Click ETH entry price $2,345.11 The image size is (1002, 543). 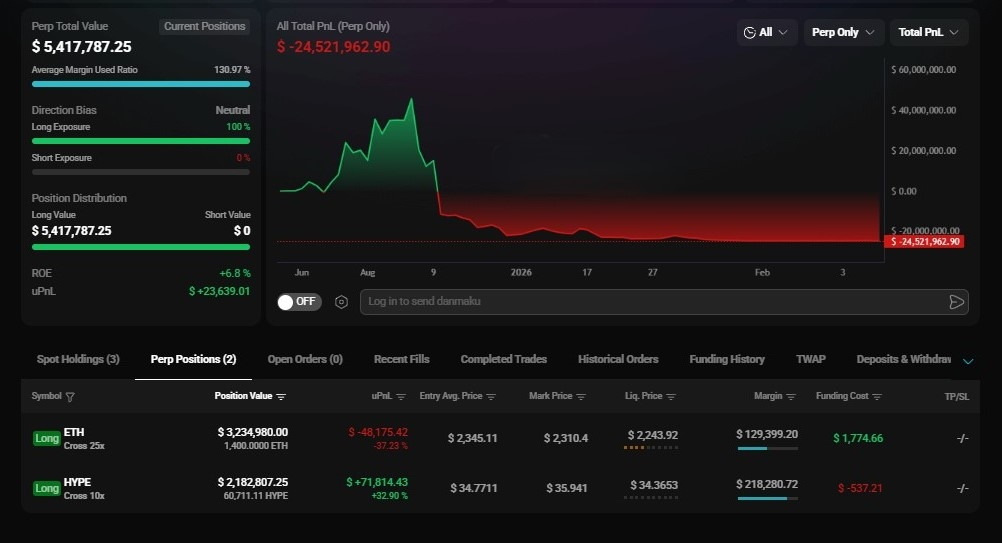[x=472, y=438]
